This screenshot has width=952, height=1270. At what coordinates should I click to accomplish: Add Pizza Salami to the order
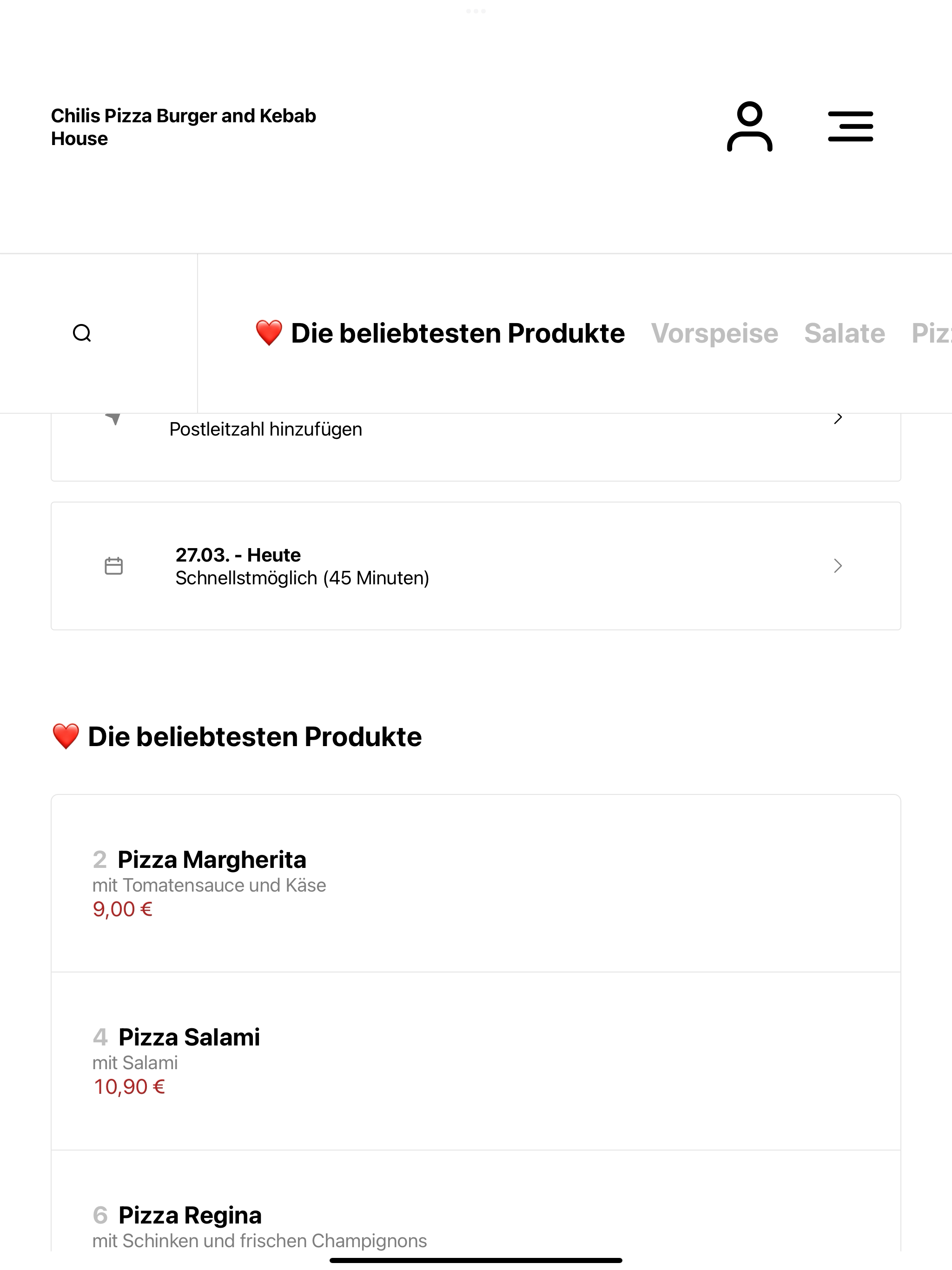coord(476,1061)
